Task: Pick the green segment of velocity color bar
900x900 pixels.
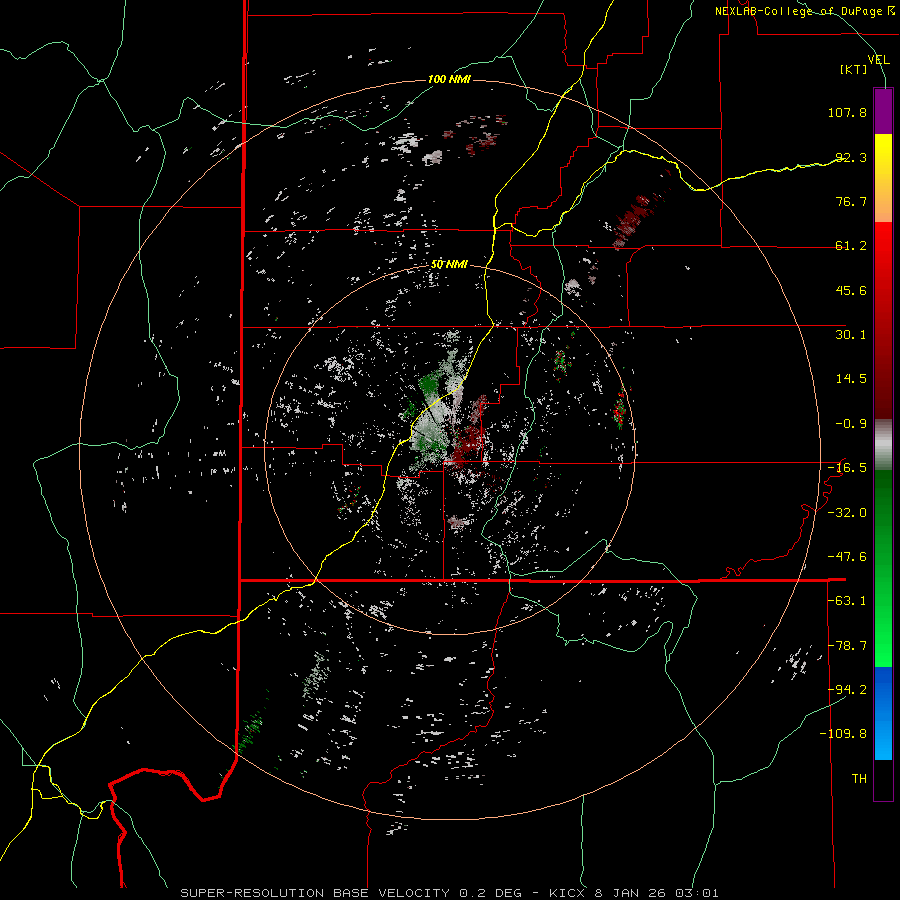Action: coord(883,568)
